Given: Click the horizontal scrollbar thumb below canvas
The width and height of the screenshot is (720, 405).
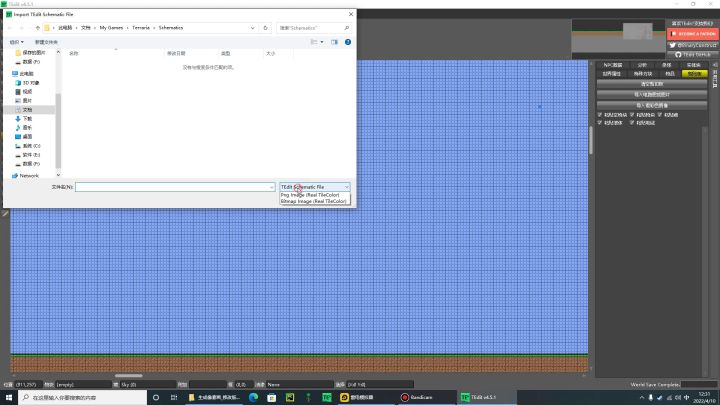Looking at the screenshot, I should (129, 376).
